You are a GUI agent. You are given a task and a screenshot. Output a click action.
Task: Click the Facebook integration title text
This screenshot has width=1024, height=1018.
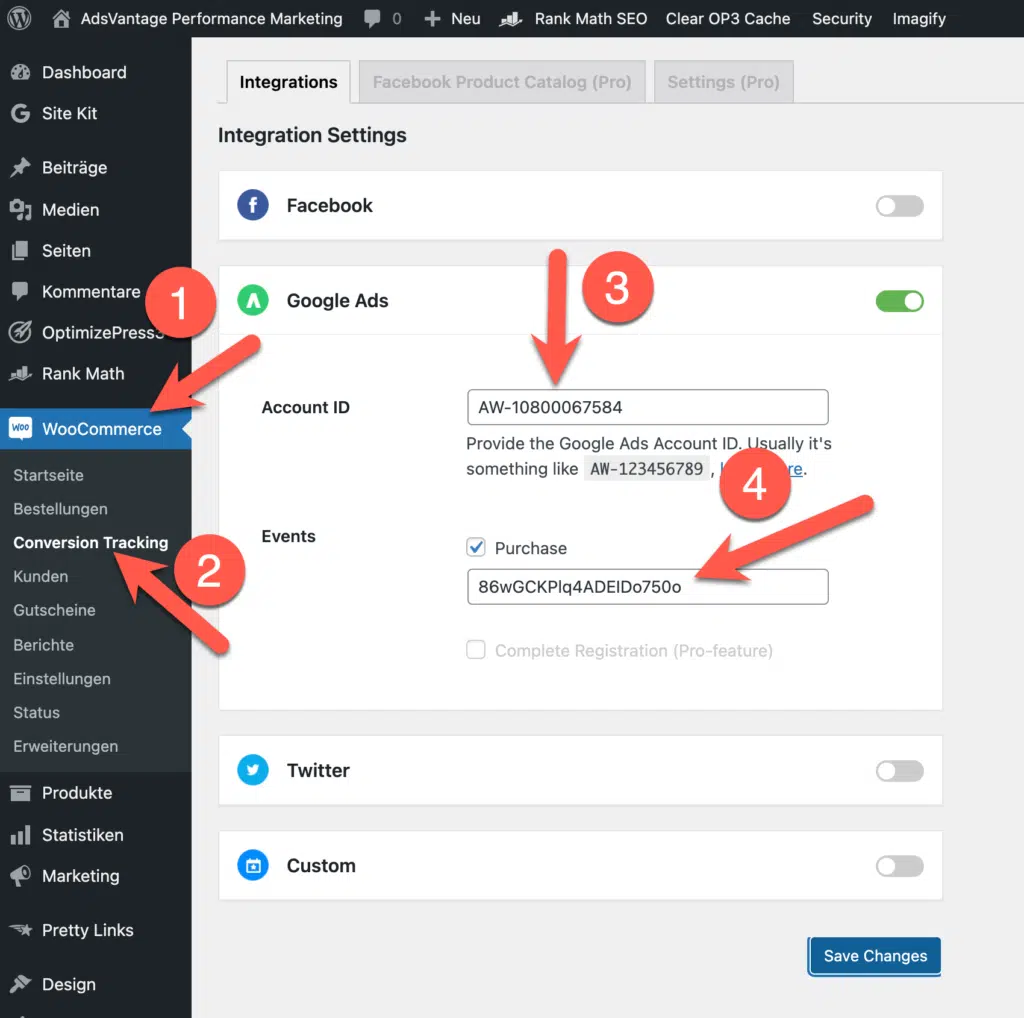coord(330,206)
